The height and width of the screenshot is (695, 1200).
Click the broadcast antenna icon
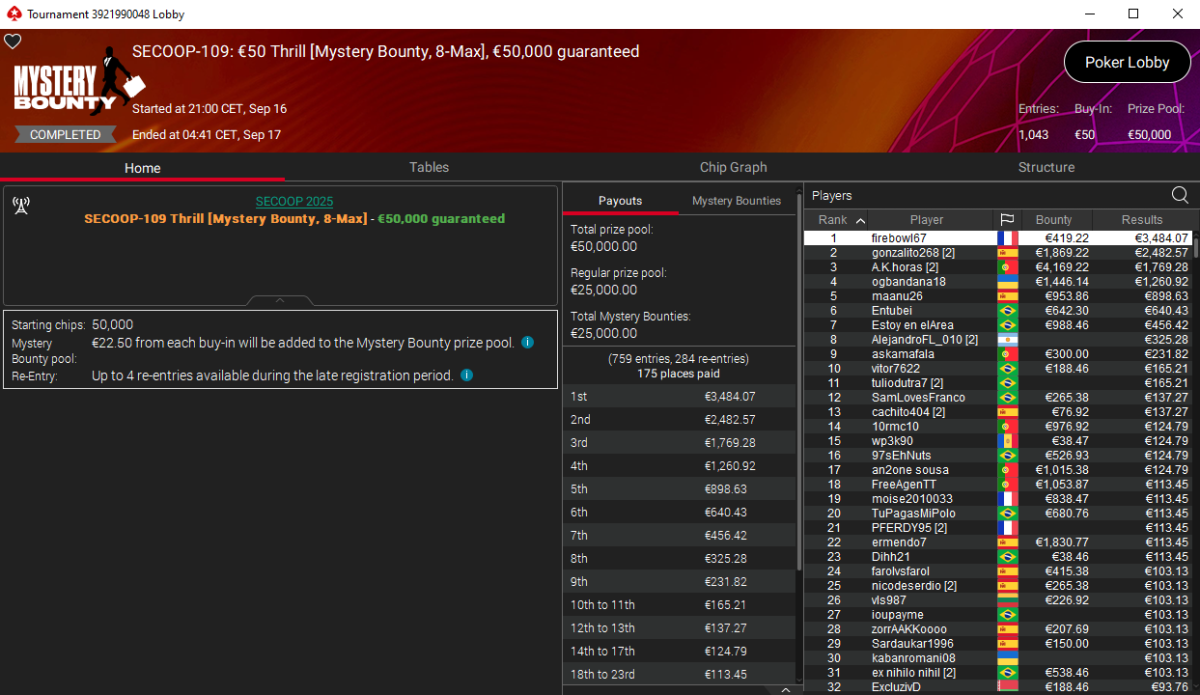(x=21, y=205)
